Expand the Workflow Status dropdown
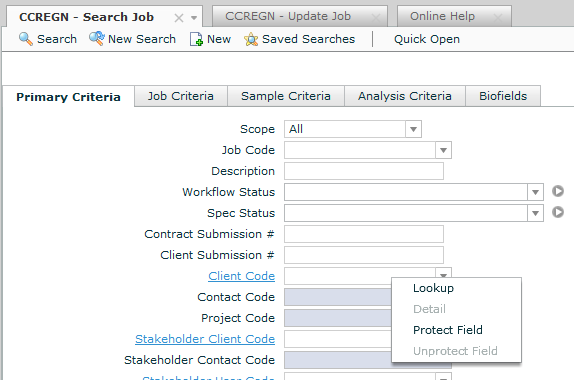Viewport: 574px width, 380px height. [x=535, y=192]
